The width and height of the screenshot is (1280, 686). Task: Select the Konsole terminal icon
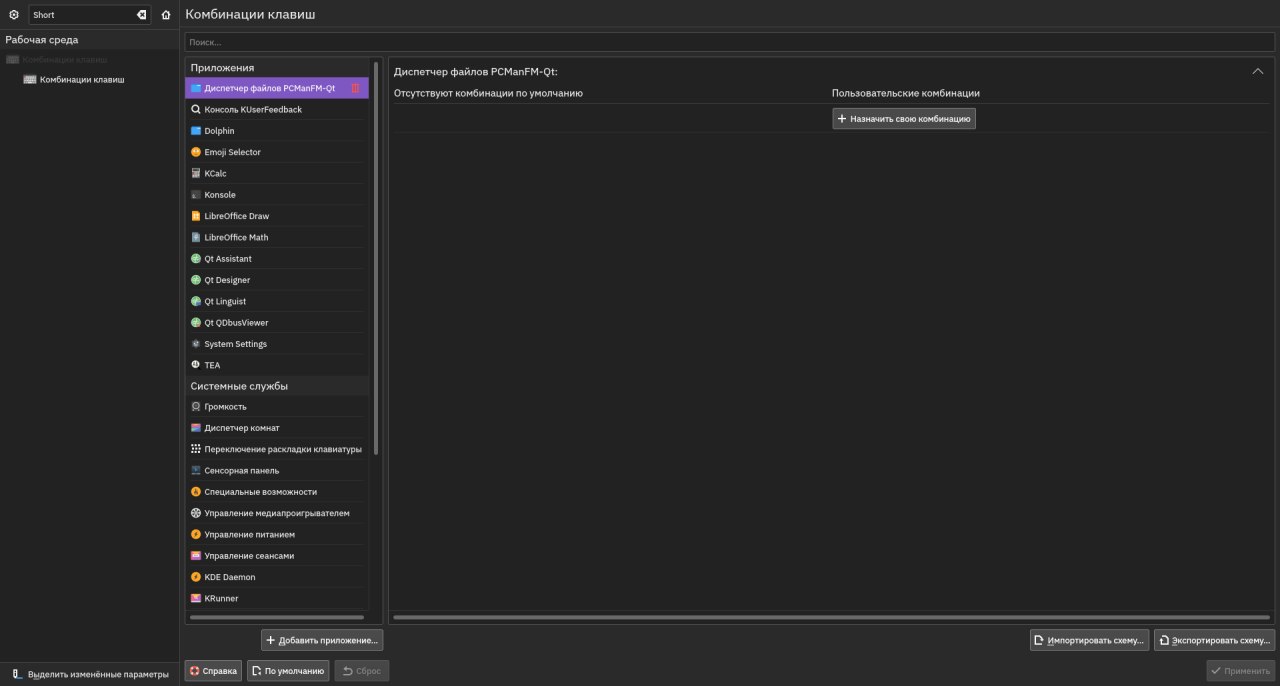pos(196,195)
